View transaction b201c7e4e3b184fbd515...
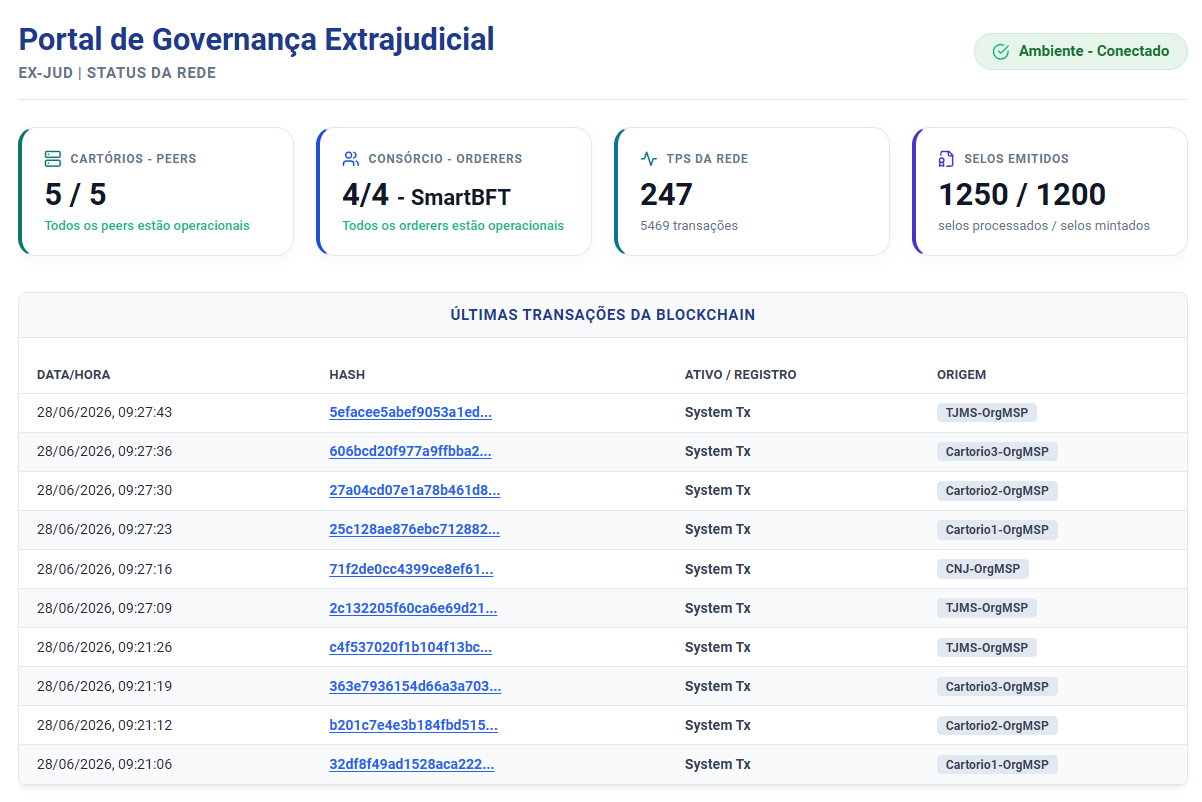The width and height of the screenshot is (1202, 802). 413,725
